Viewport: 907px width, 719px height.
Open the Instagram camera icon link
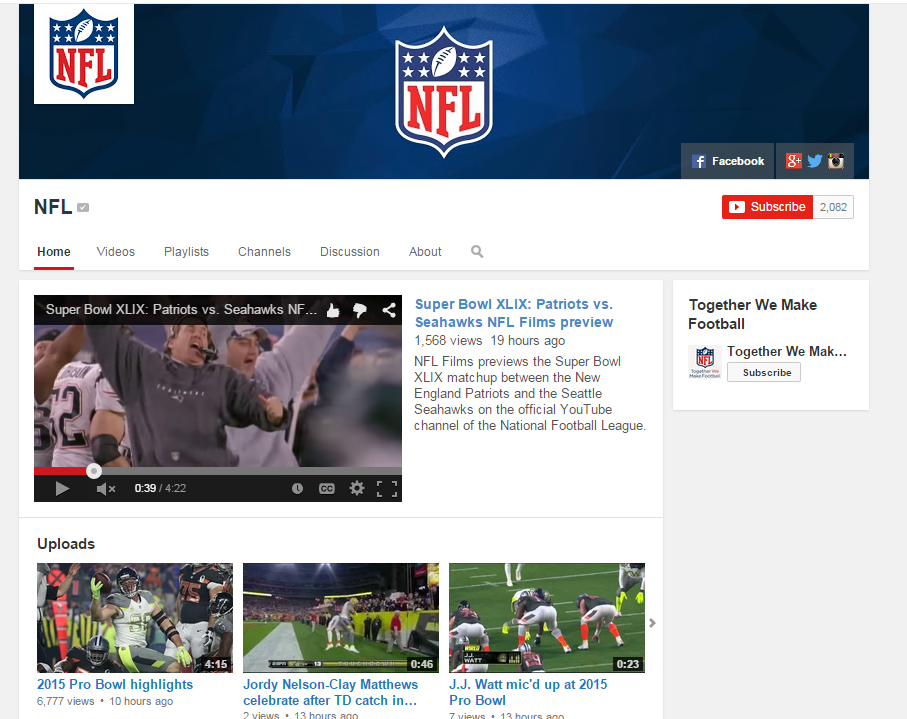836,161
